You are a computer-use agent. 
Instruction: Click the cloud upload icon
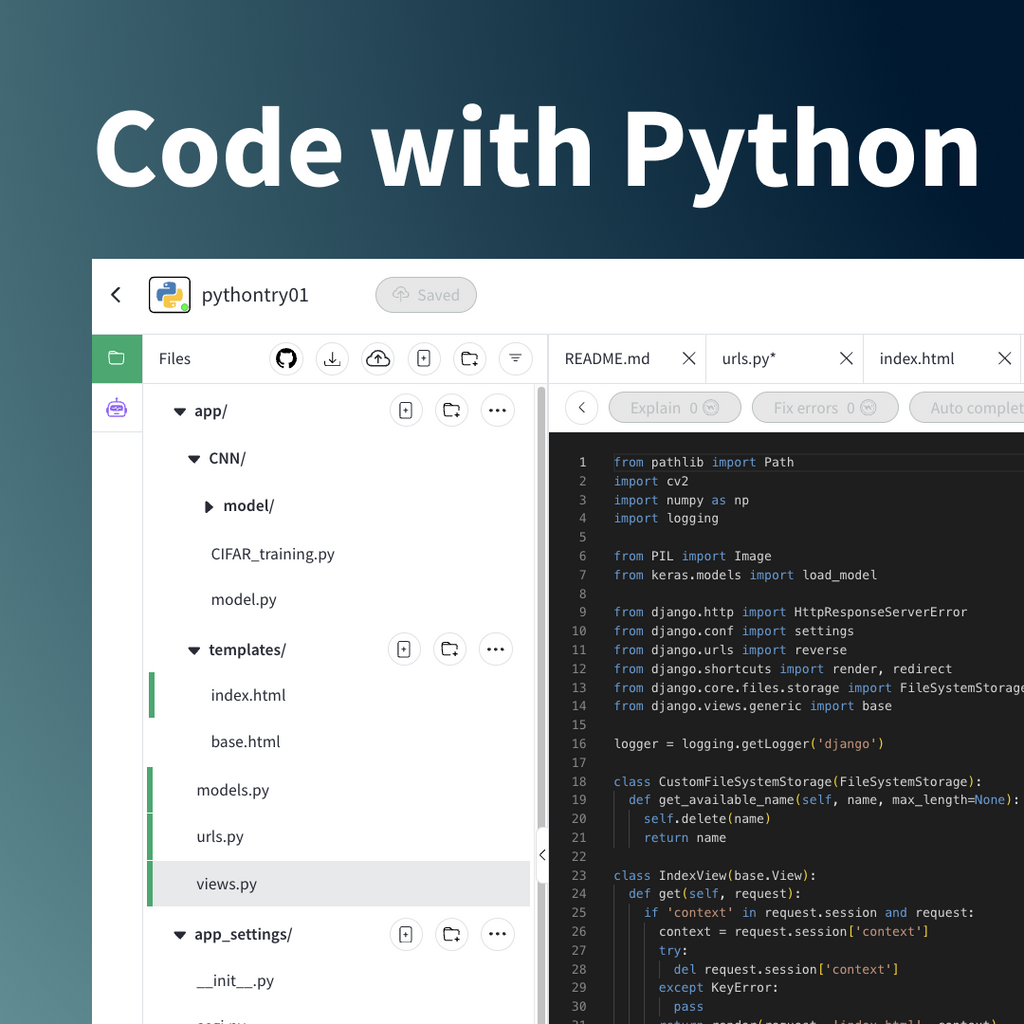378,358
